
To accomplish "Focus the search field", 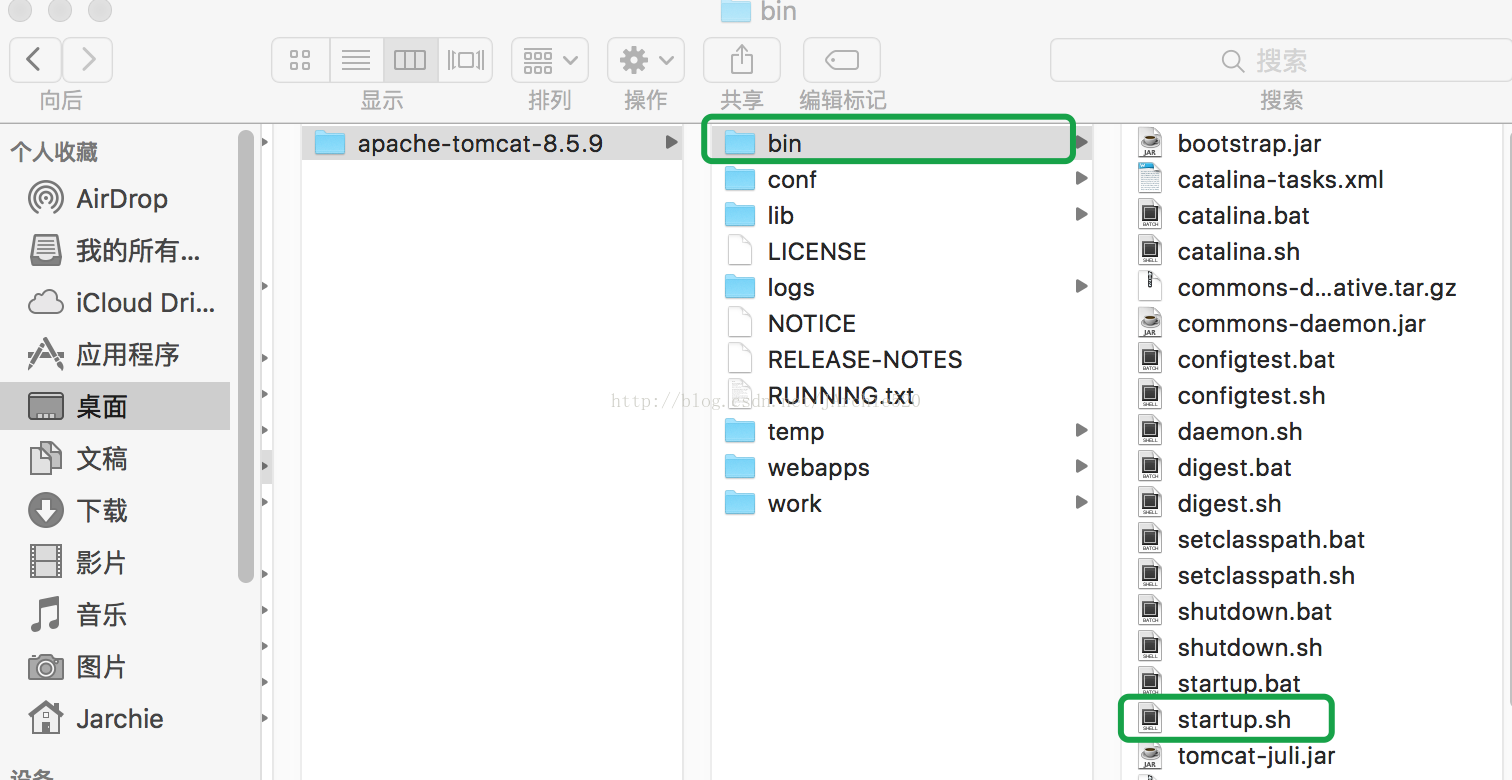I will point(1280,60).
